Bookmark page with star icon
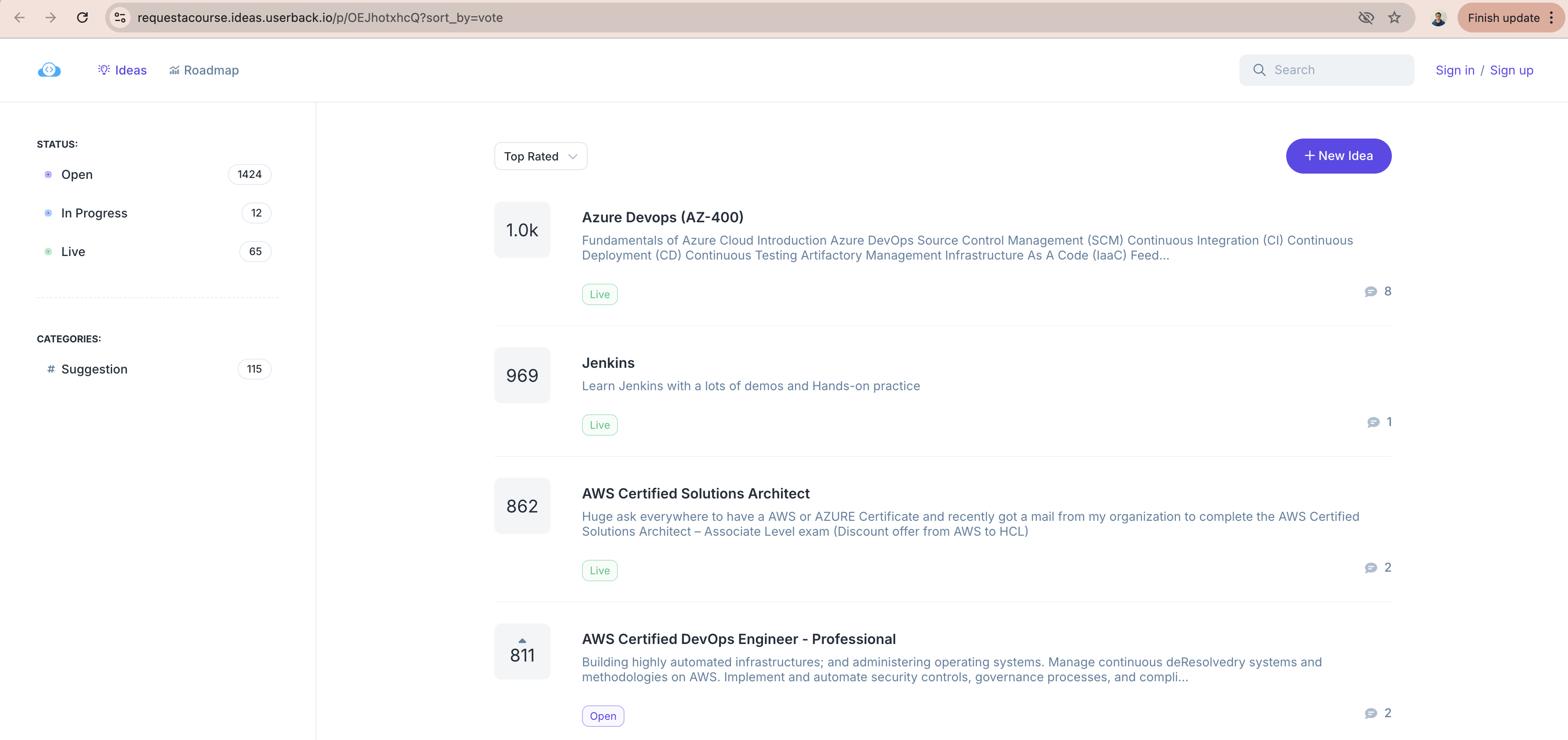This screenshot has width=1568, height=740. [1394, 18]
